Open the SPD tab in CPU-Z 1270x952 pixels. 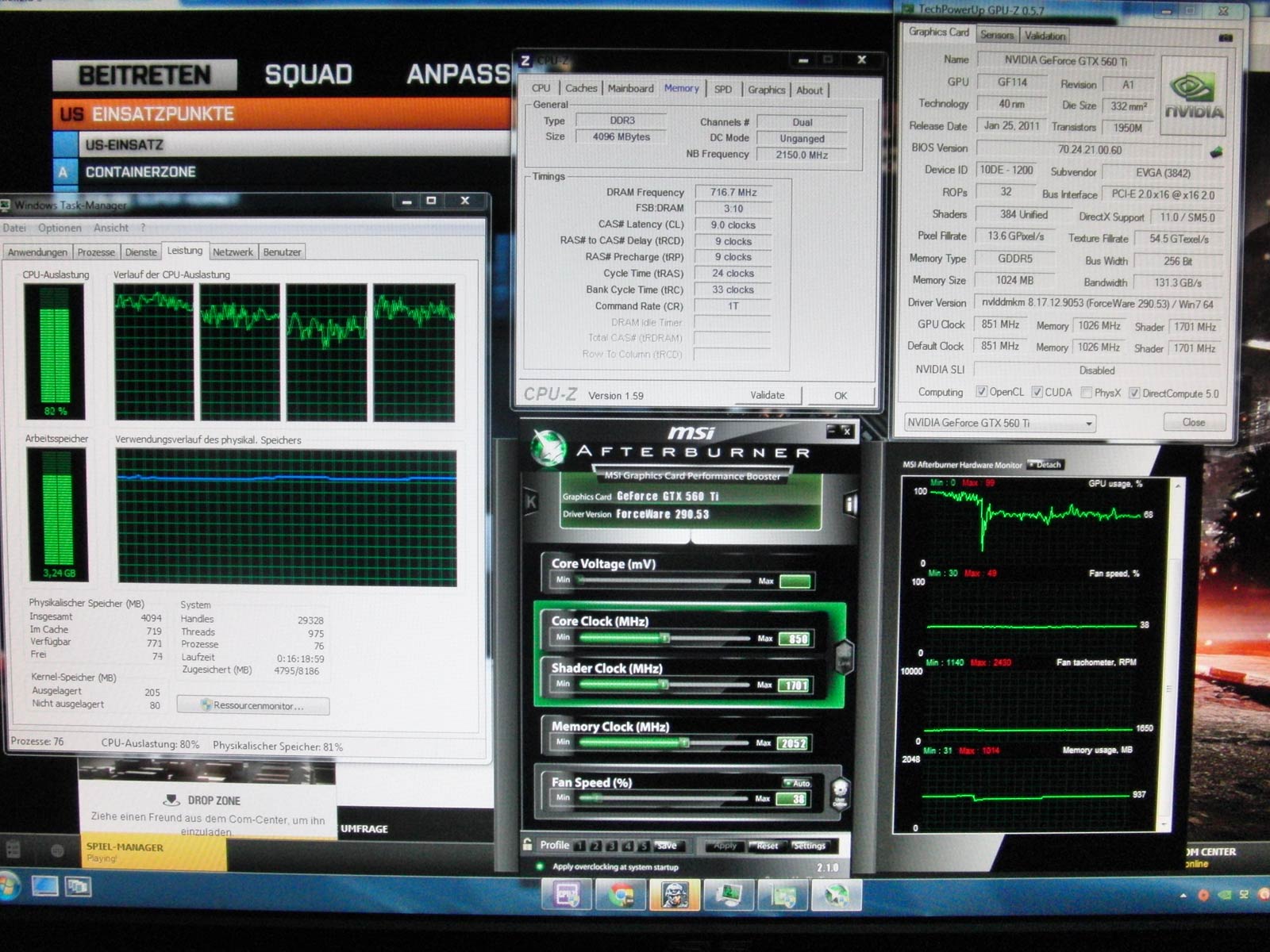[x=723, y=90]
